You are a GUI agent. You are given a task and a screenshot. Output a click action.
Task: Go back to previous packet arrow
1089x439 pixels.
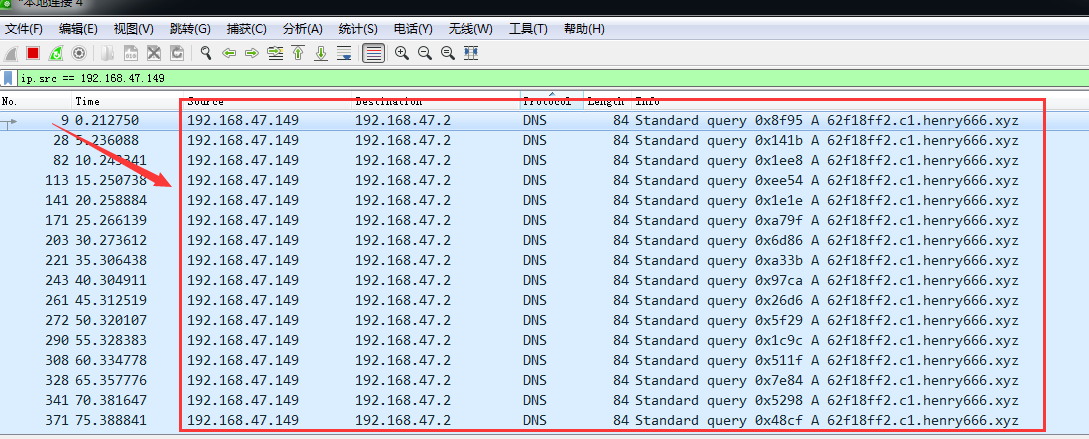[x=229, y=53]
